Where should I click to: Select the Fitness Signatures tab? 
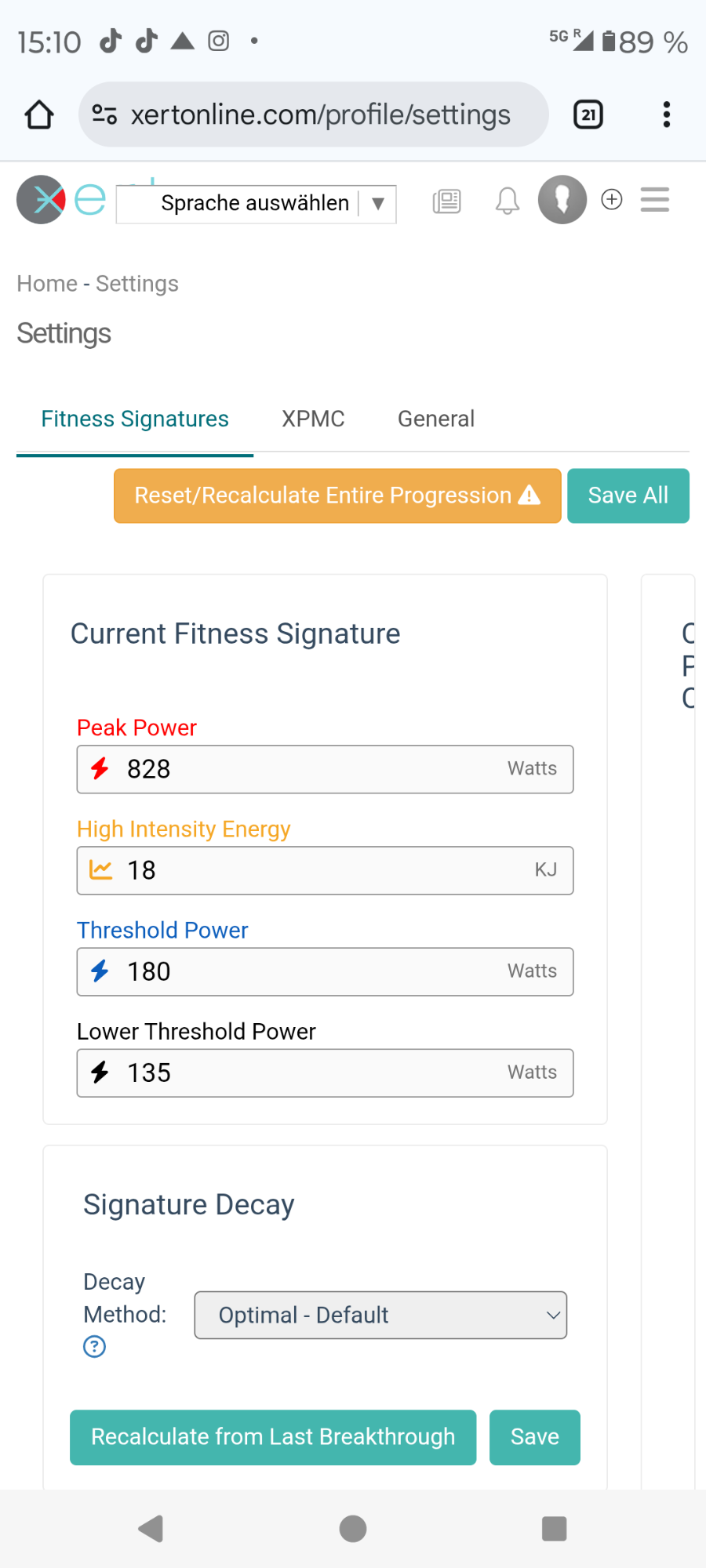[x=135, y=419]
